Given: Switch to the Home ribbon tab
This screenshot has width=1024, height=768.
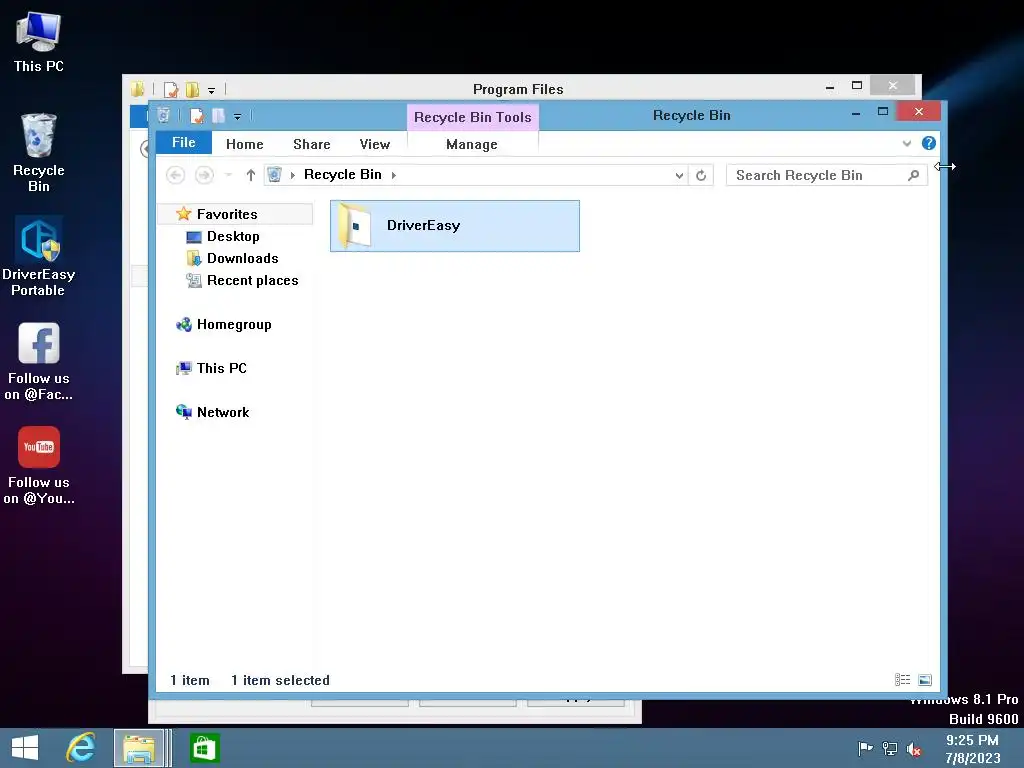Looking at the screenshot, I should tap(244, 144).
